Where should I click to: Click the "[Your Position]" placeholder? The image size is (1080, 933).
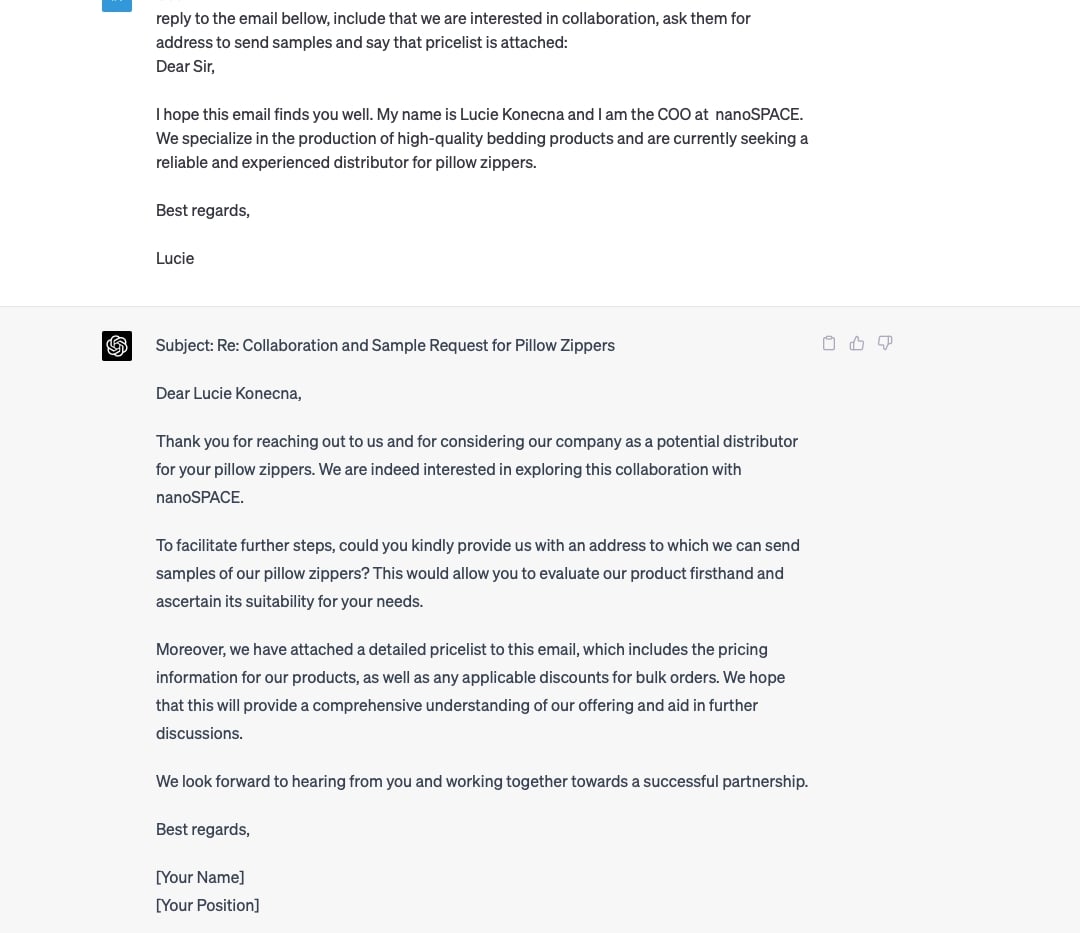coord(207,905)
